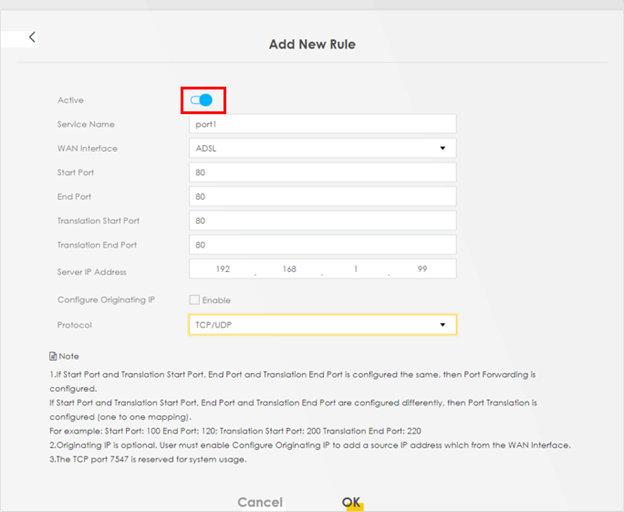
Task: Open the WAN Interface ADSL dropdown
Action: point(323,148)
